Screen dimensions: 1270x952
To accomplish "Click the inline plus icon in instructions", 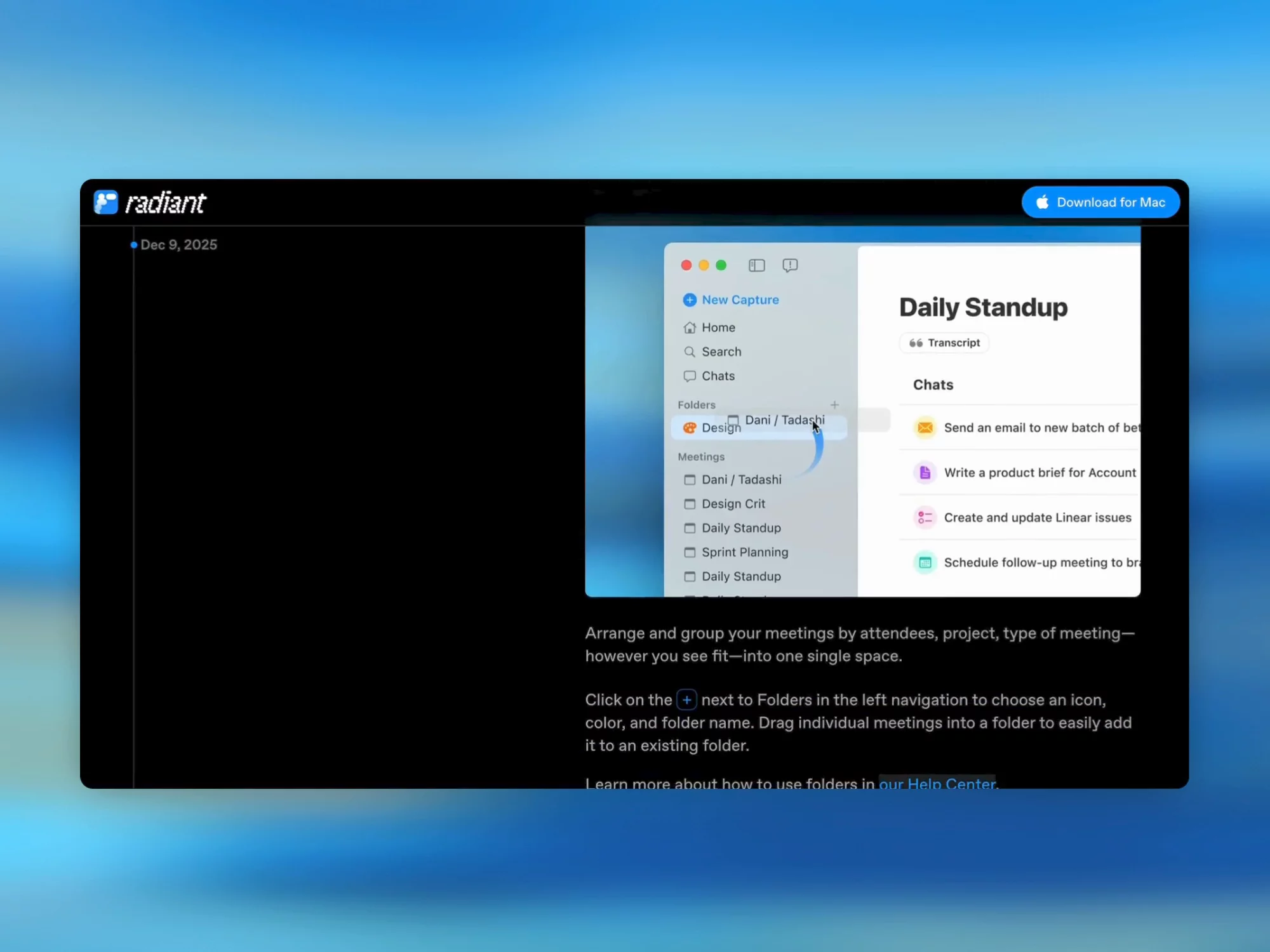I will pyautogui.click(x=686, y=699).
